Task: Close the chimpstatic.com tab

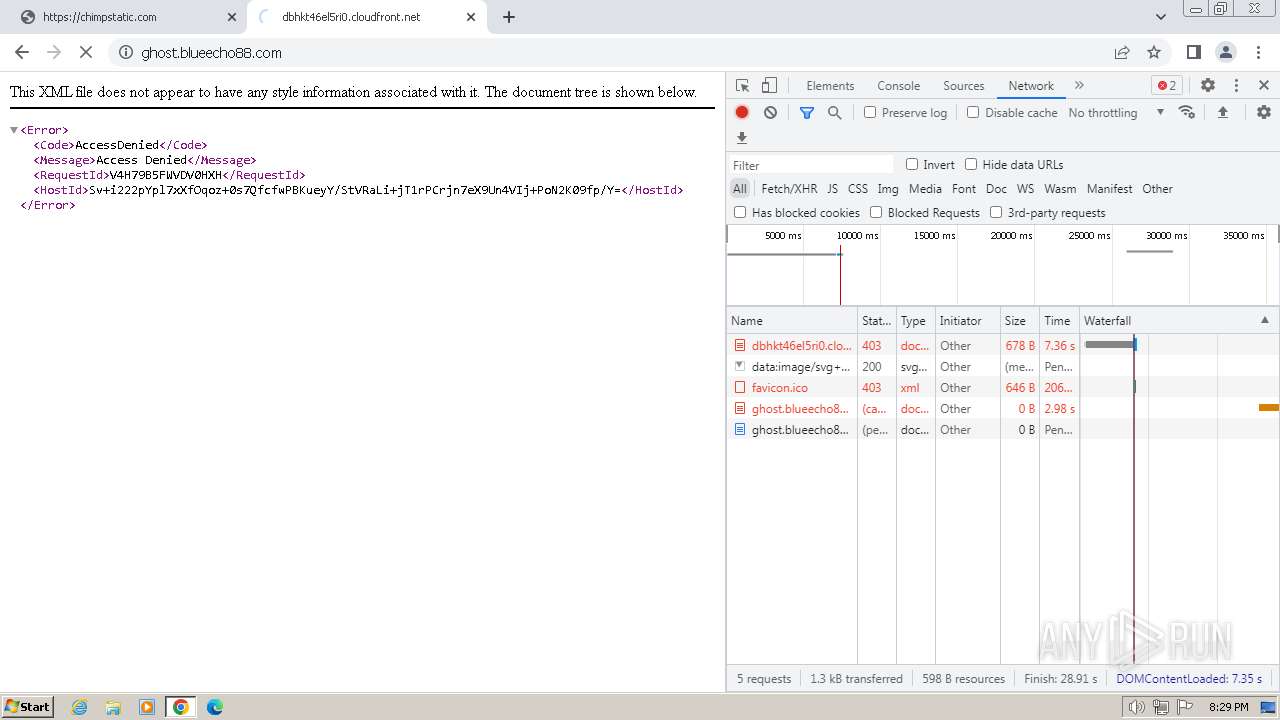Action: 232,17
